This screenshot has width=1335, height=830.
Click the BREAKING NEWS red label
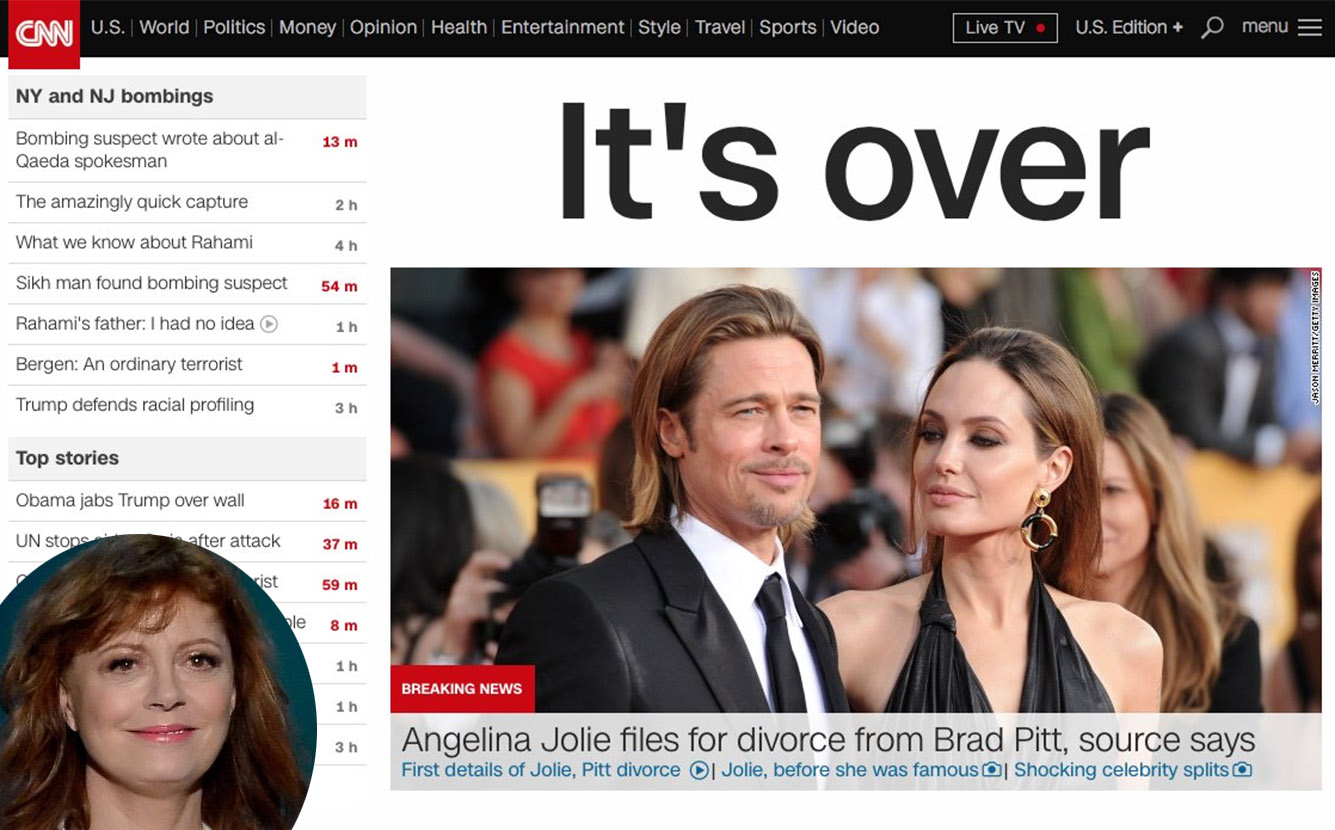click(462, 689)
